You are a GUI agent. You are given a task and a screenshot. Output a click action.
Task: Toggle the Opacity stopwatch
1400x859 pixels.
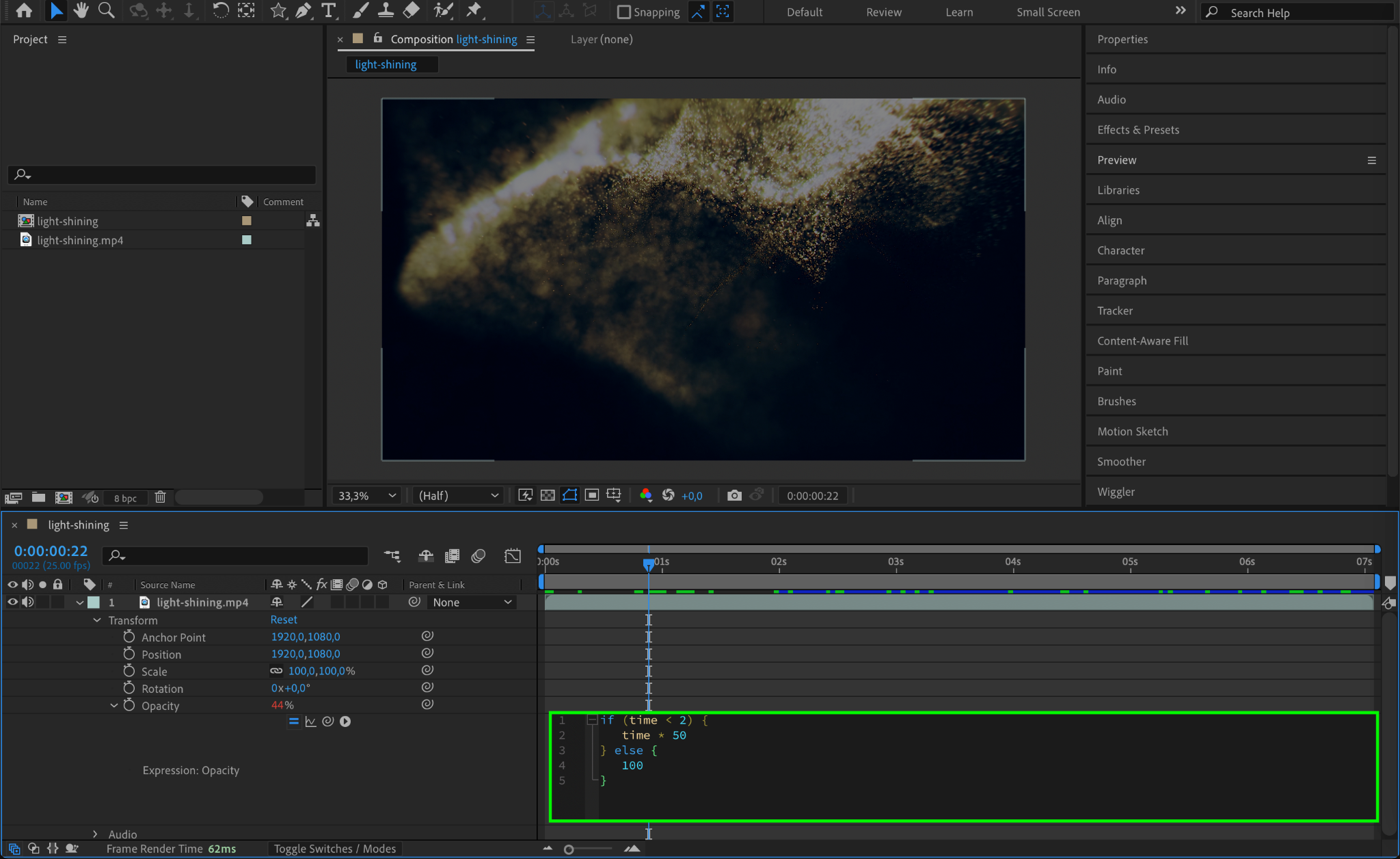coord(129,705)
